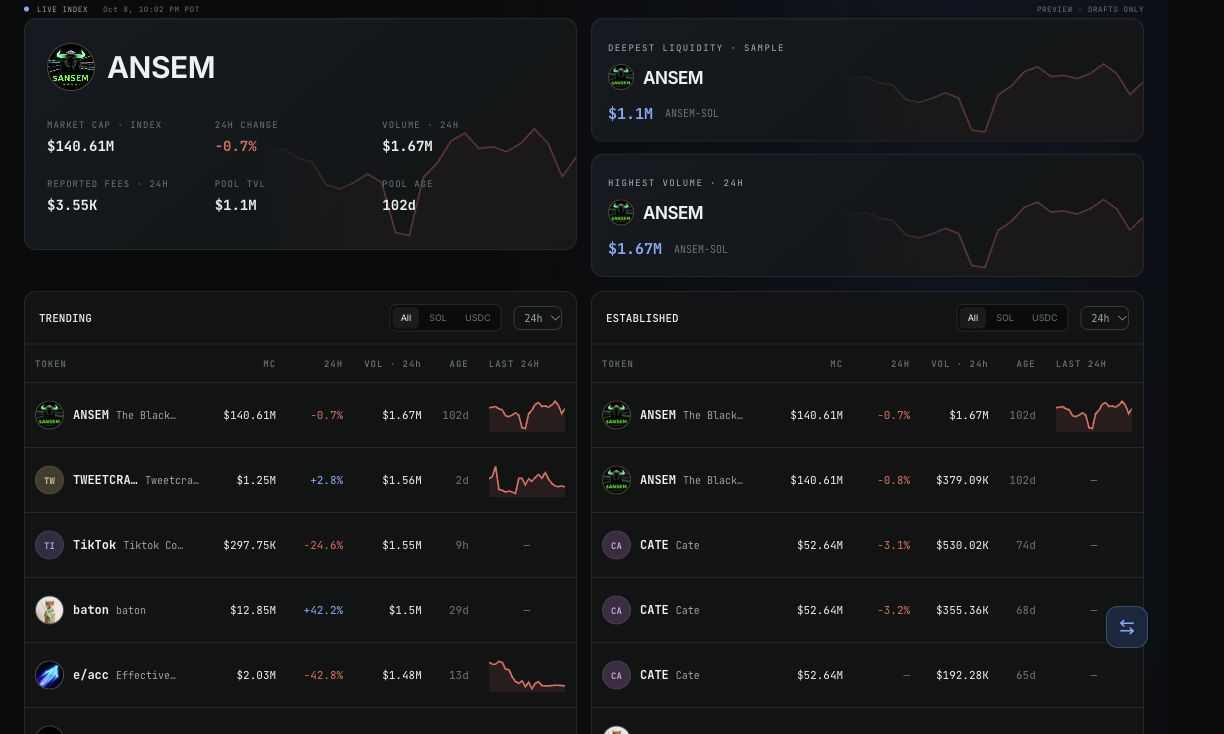Select the SOL filter in Trending

click(x=438, y=318)
